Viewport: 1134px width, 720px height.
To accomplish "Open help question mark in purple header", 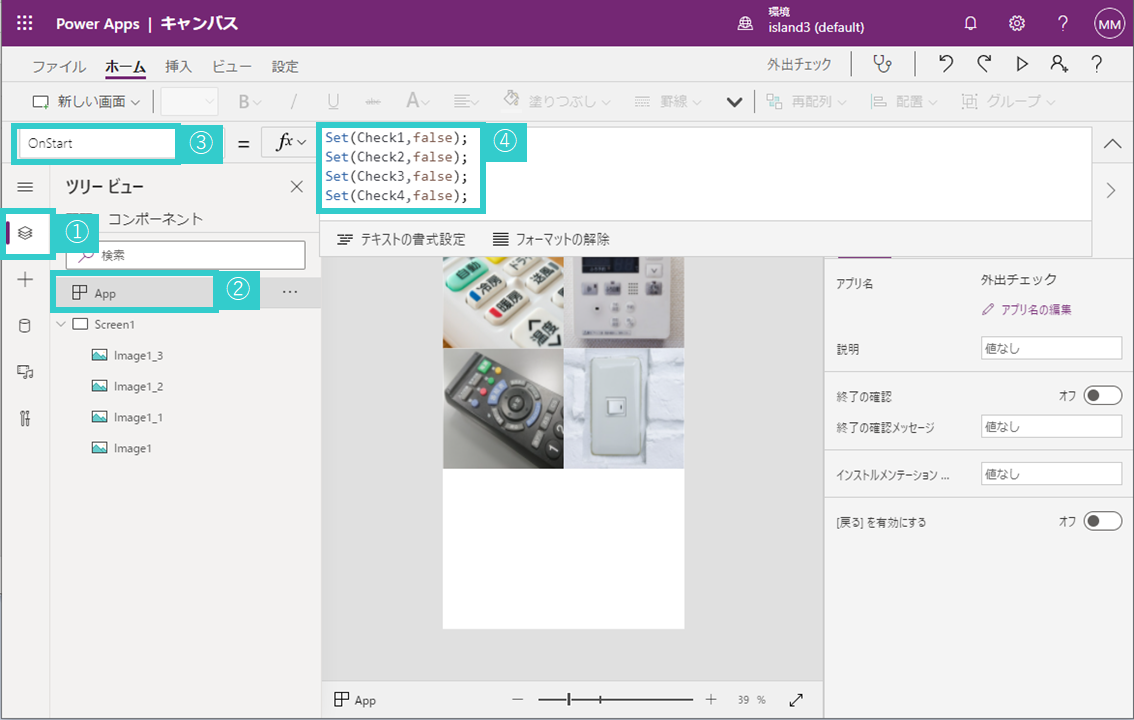I will click(x=1062, y=23).
